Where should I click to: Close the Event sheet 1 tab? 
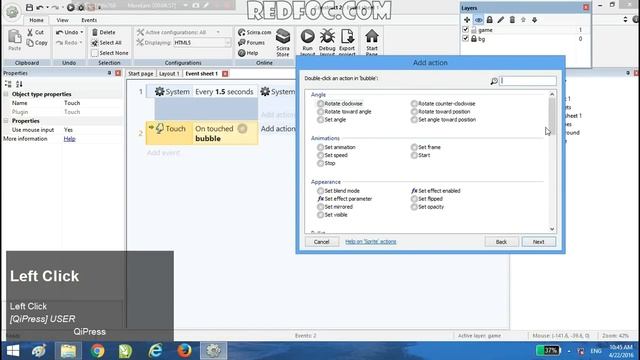pos(225,73)
